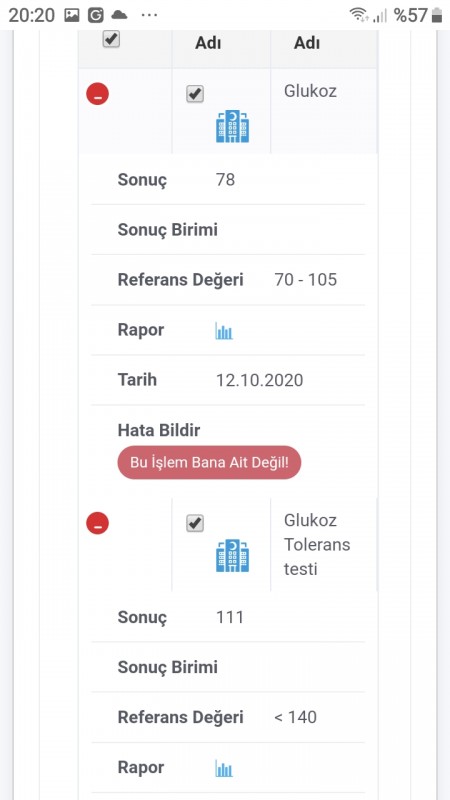Select the Tarih 12.10.2020 value
The image size is (450, 800).
click(259, 381)
